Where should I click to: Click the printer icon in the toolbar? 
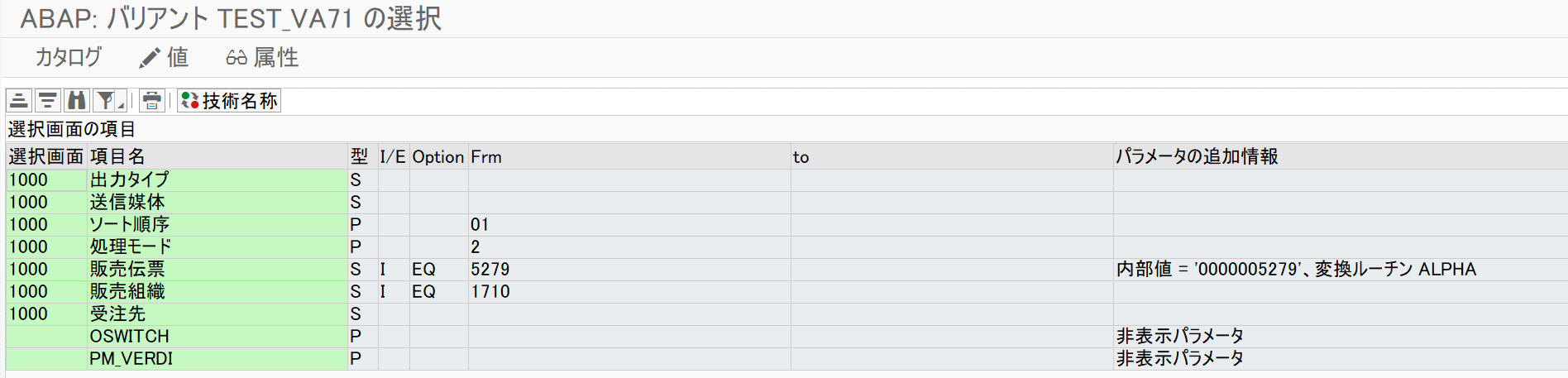(151, 101)
